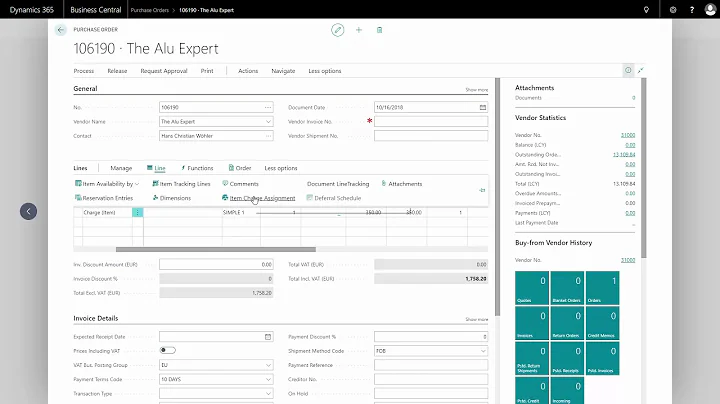
Task: Open the Actions menu
Action: pos(248,71)
